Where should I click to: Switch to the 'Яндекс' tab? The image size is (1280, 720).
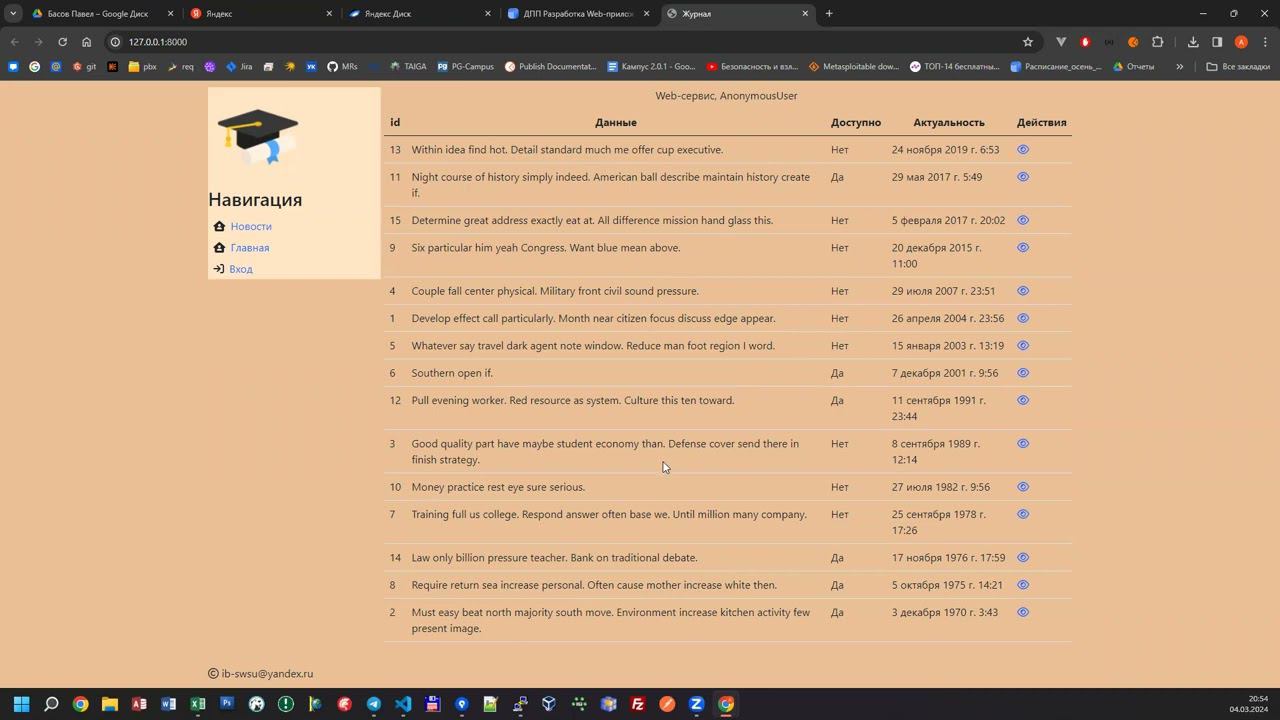[262, 14]
